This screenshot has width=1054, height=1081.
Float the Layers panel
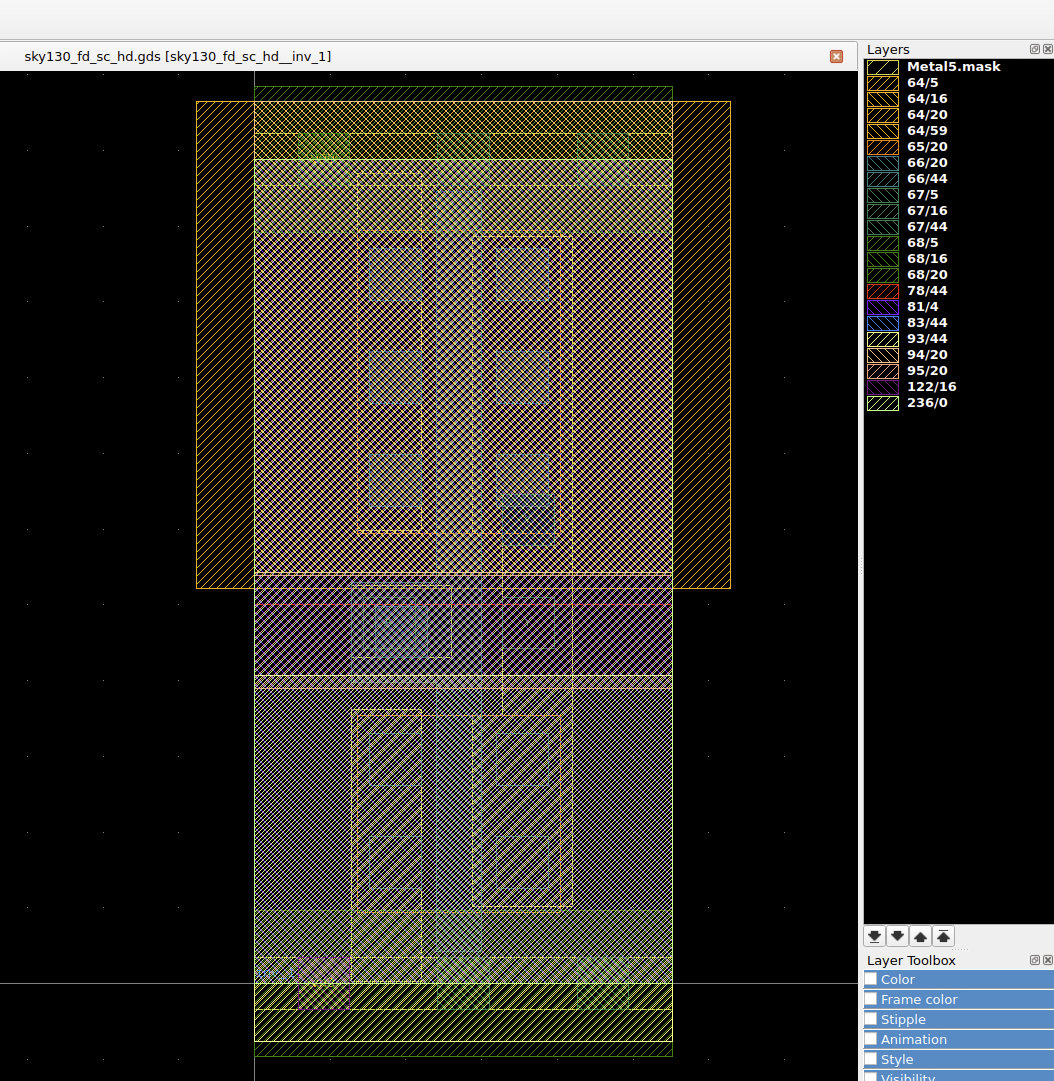click(1035, 49)
